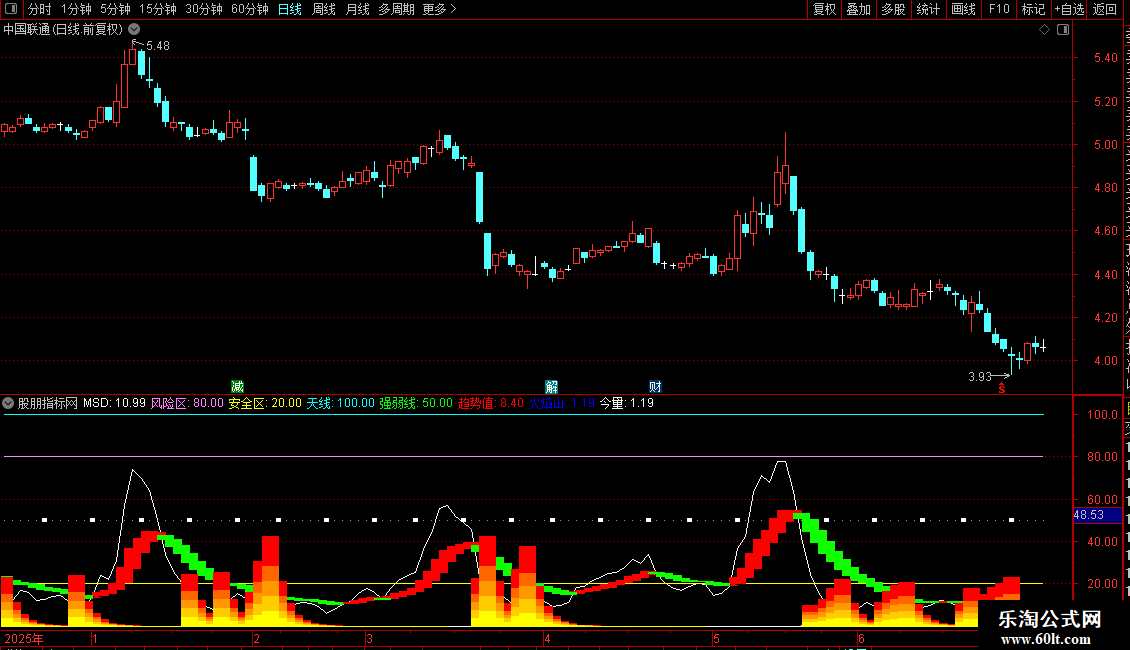
Task: Click the 2025年 timeline label
Action: [24, 639]
